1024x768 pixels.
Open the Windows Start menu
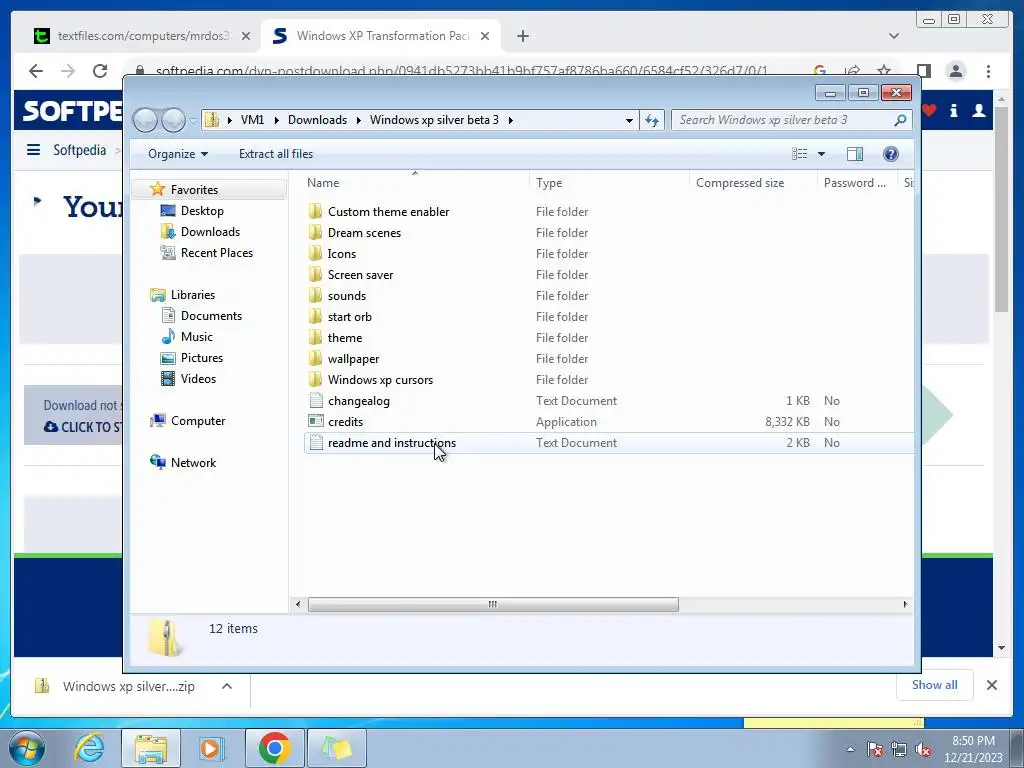27,748
